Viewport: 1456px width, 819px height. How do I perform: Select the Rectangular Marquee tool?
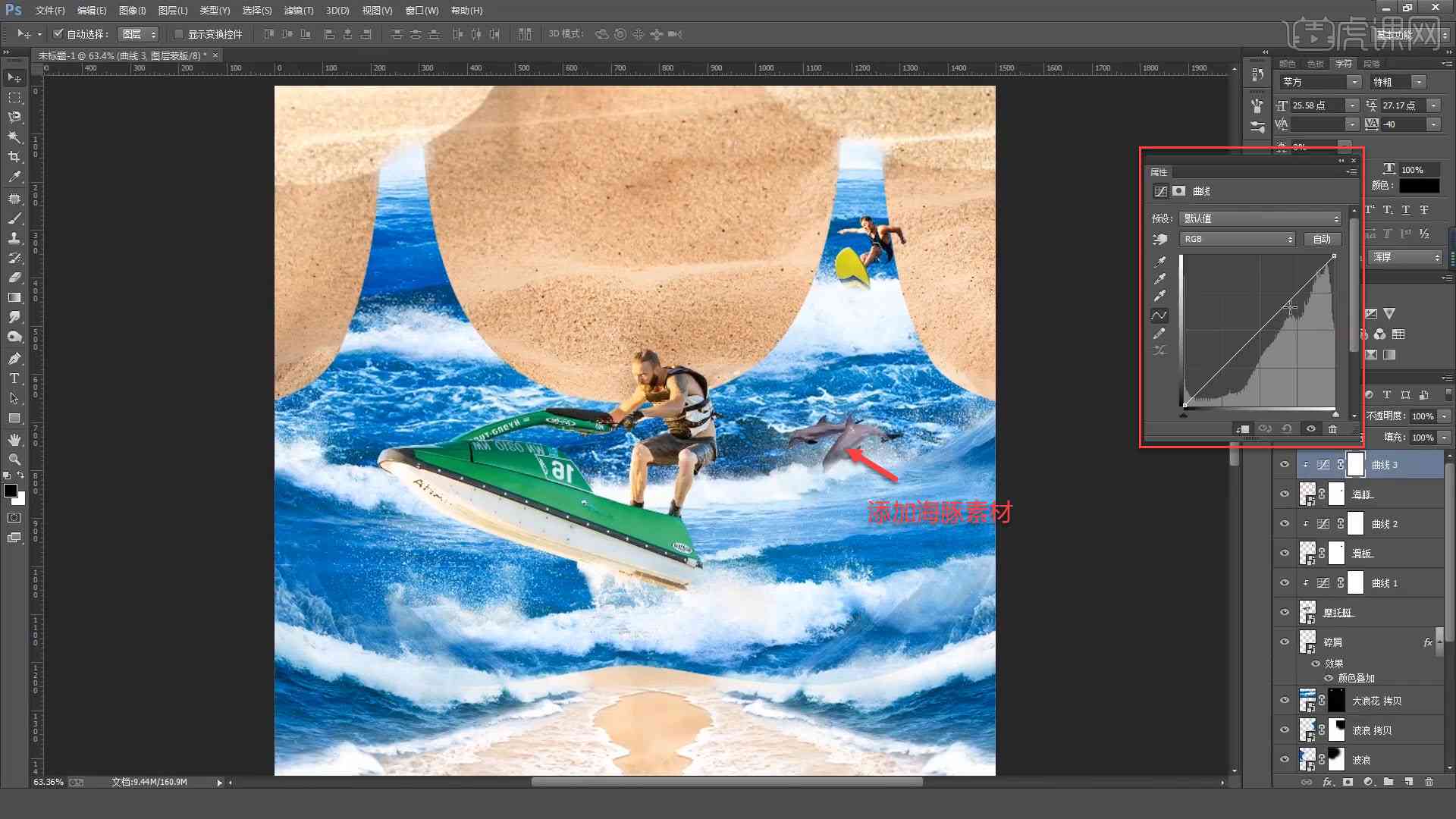14,98
